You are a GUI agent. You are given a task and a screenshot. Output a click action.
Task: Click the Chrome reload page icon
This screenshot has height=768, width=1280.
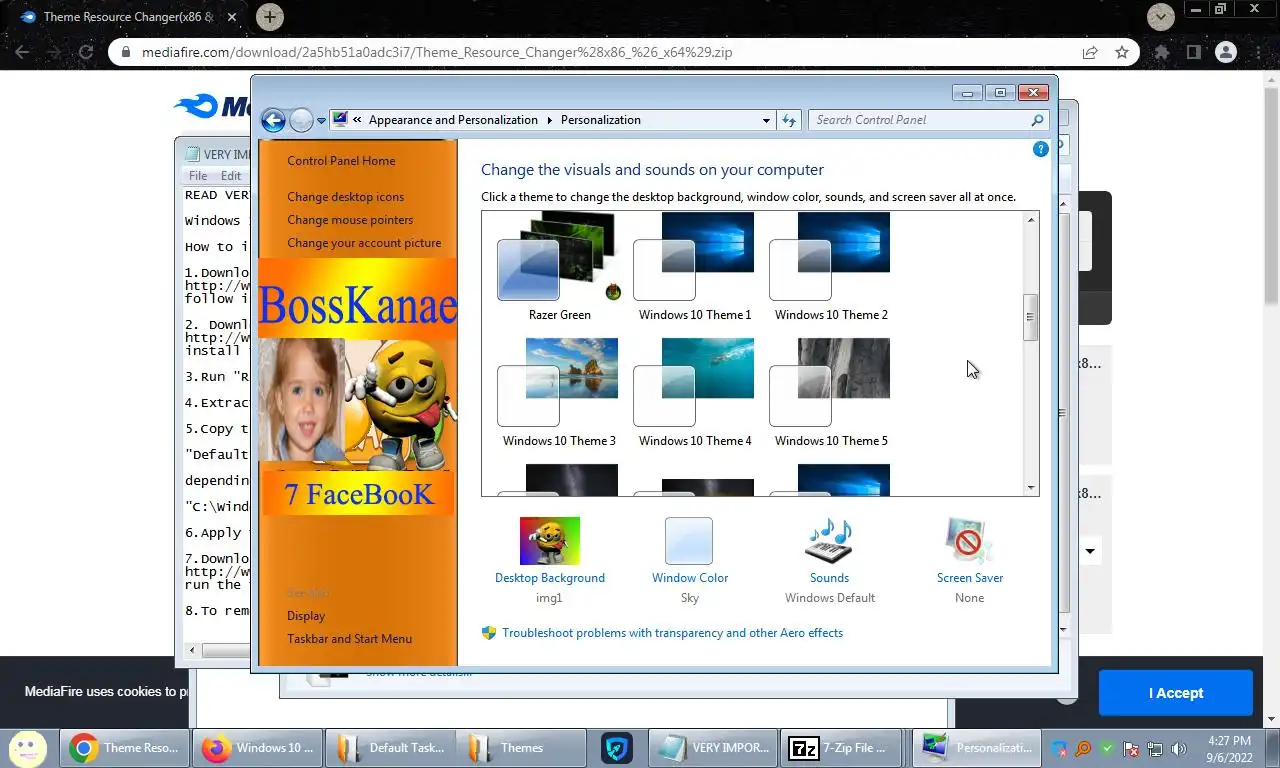[x=86, y=52]
